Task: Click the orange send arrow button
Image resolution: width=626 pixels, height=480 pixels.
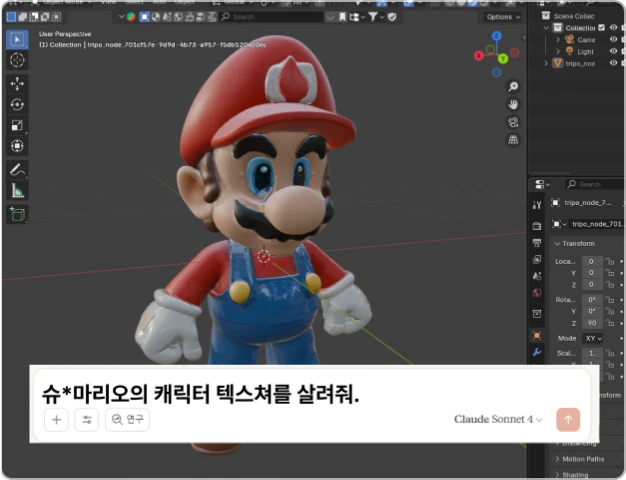Action: [568, 420]
